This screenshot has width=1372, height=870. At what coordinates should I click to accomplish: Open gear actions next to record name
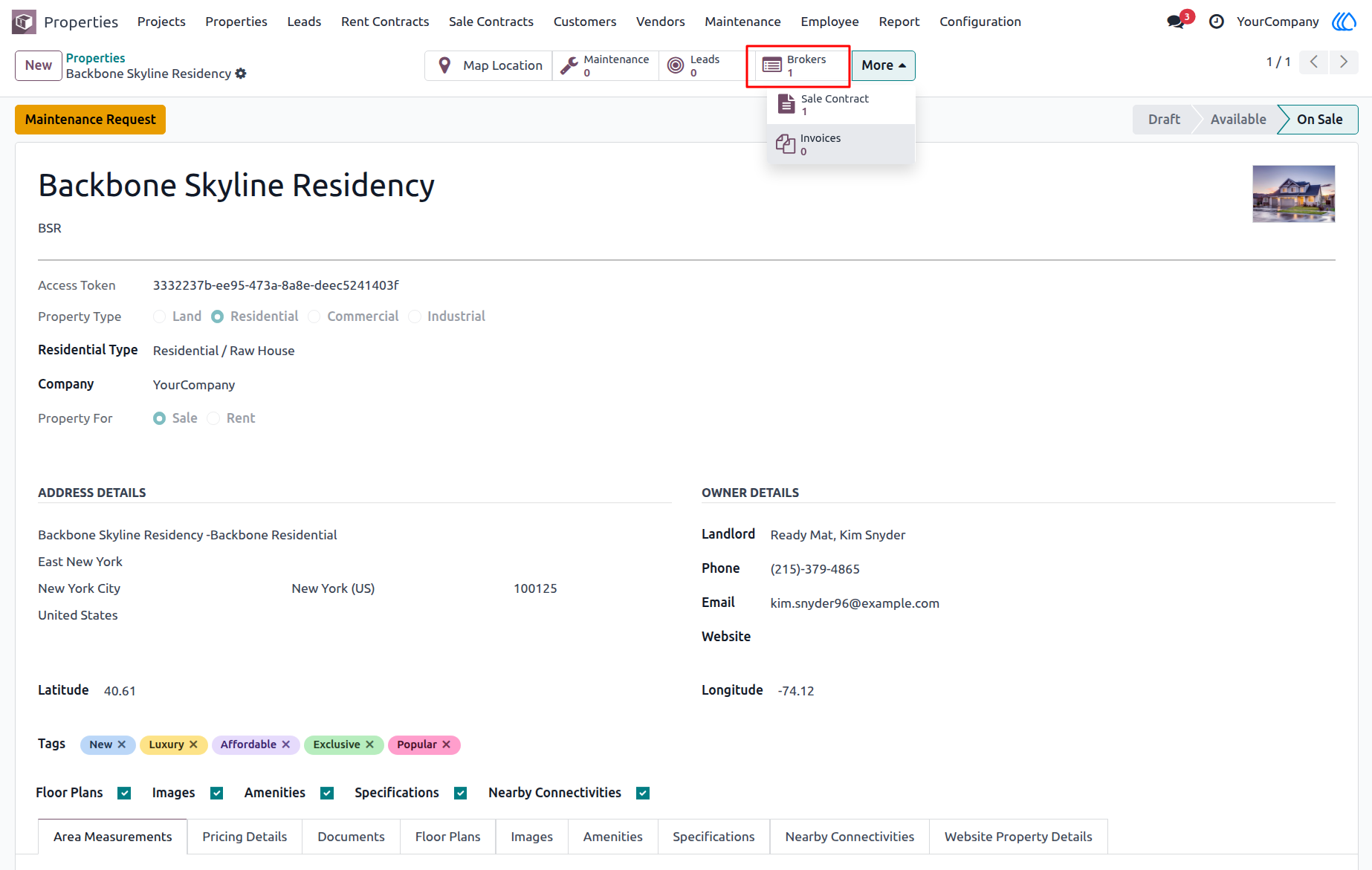tap(241, 74)
